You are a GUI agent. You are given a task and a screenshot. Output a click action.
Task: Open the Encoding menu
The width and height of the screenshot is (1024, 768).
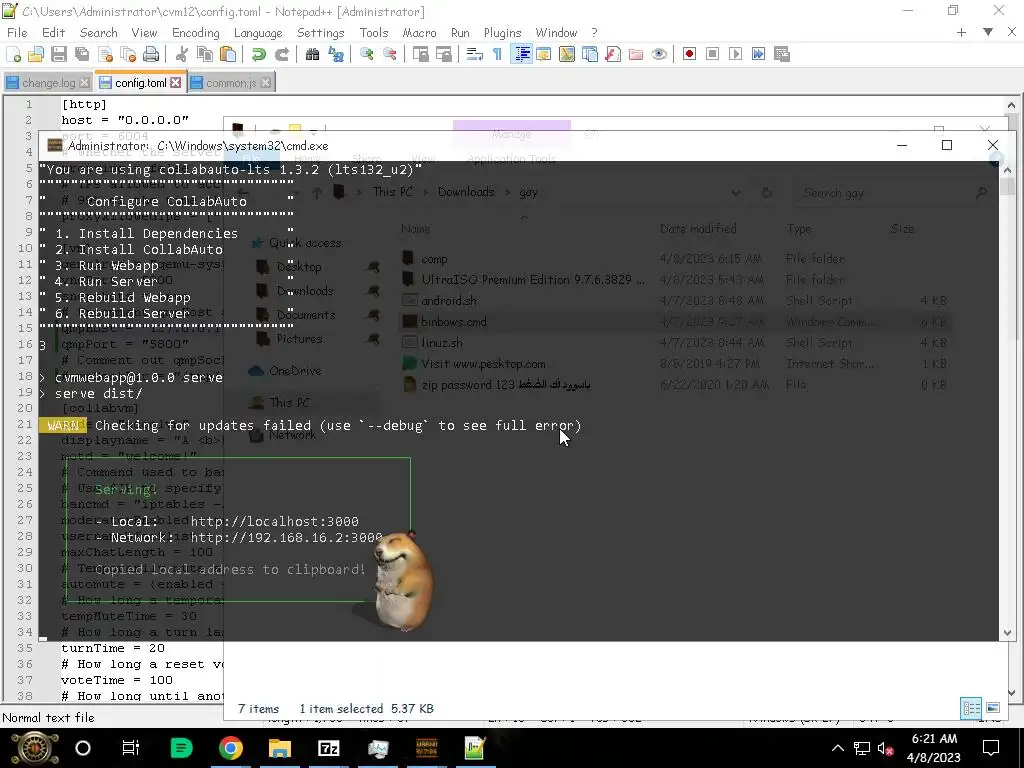click(195, 33)
